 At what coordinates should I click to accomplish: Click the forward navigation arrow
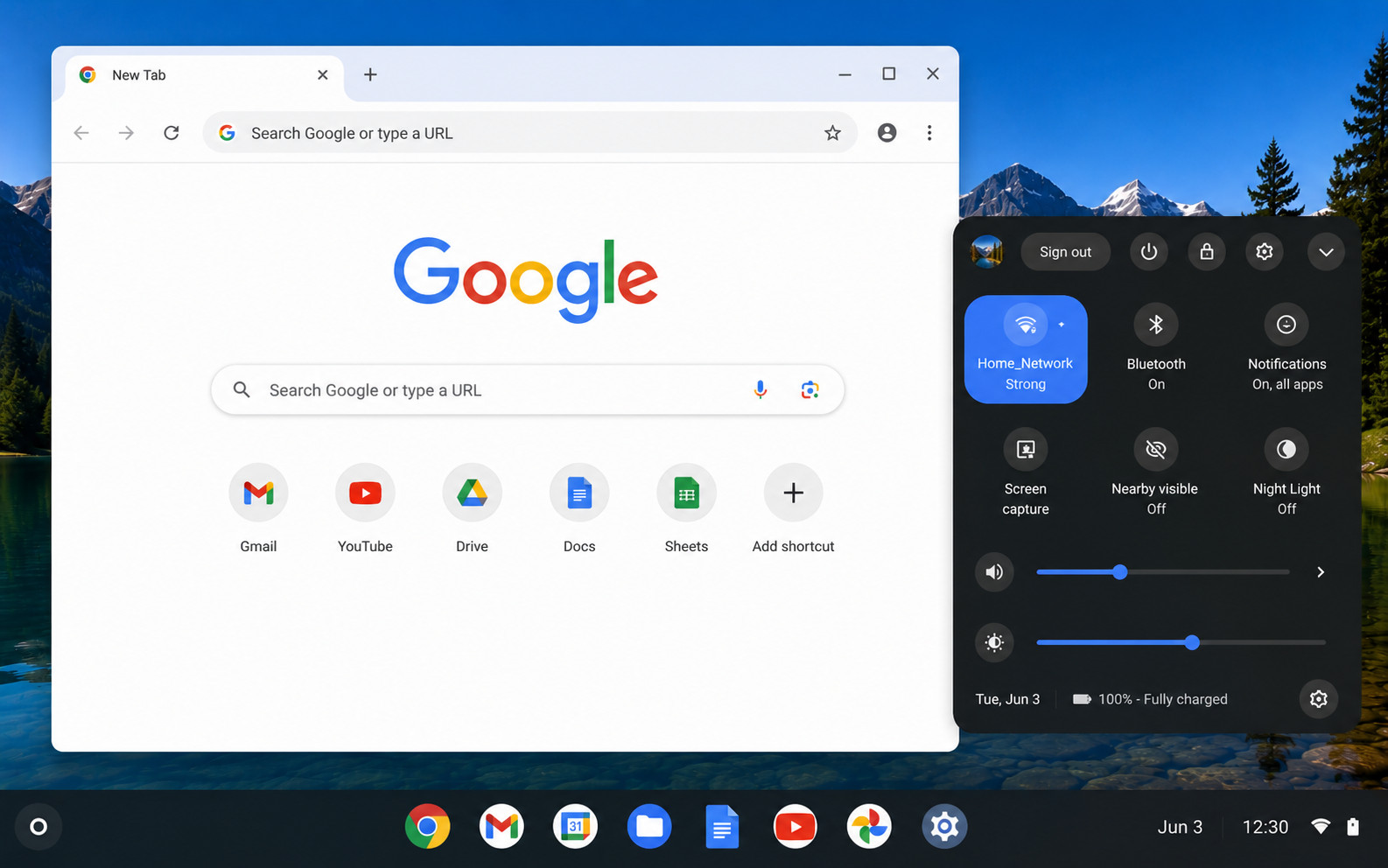tap(126, 133)
